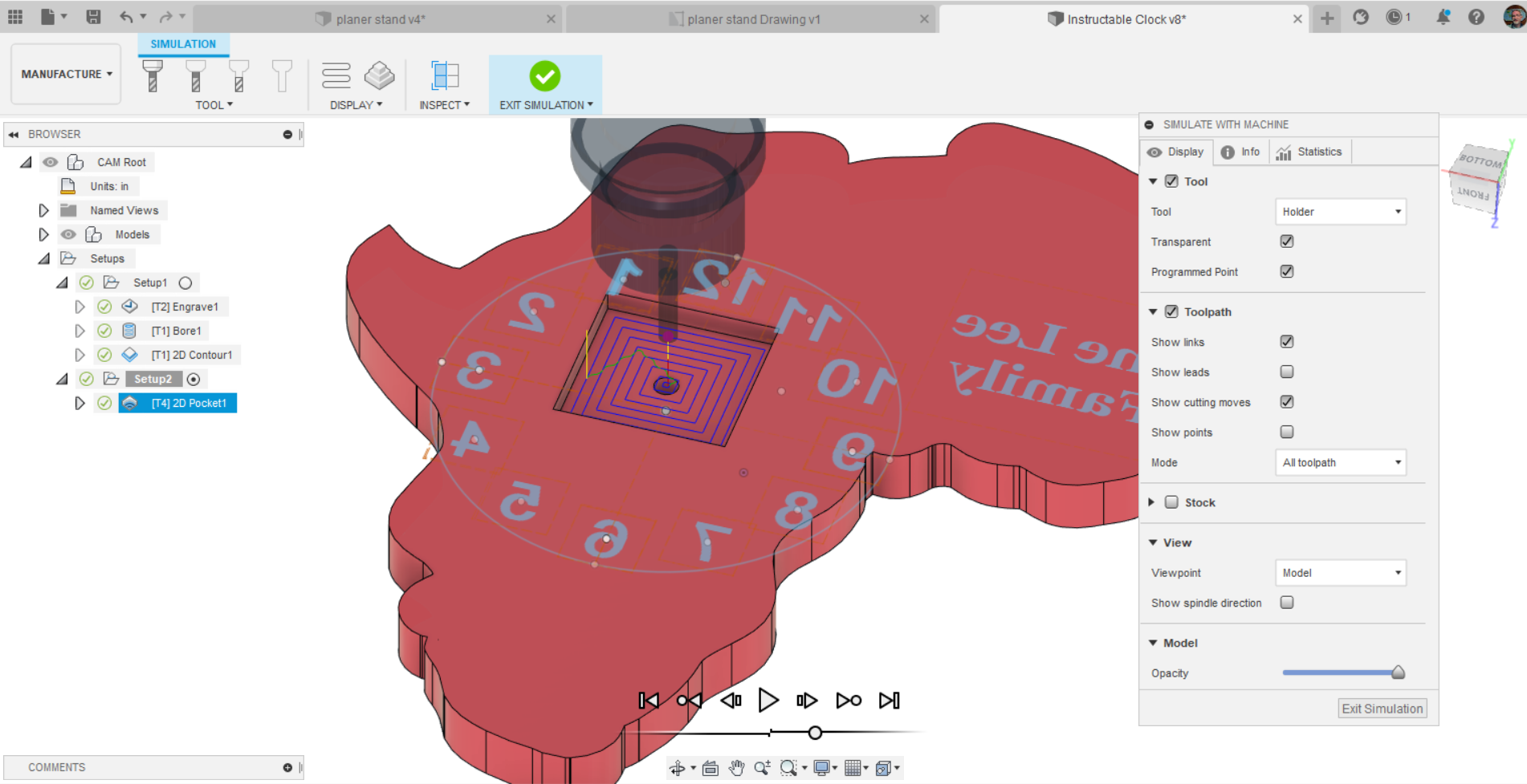Uncheck the Programmed Point checkbox
Screen dimensions: 1527x784
[1287, 271]
